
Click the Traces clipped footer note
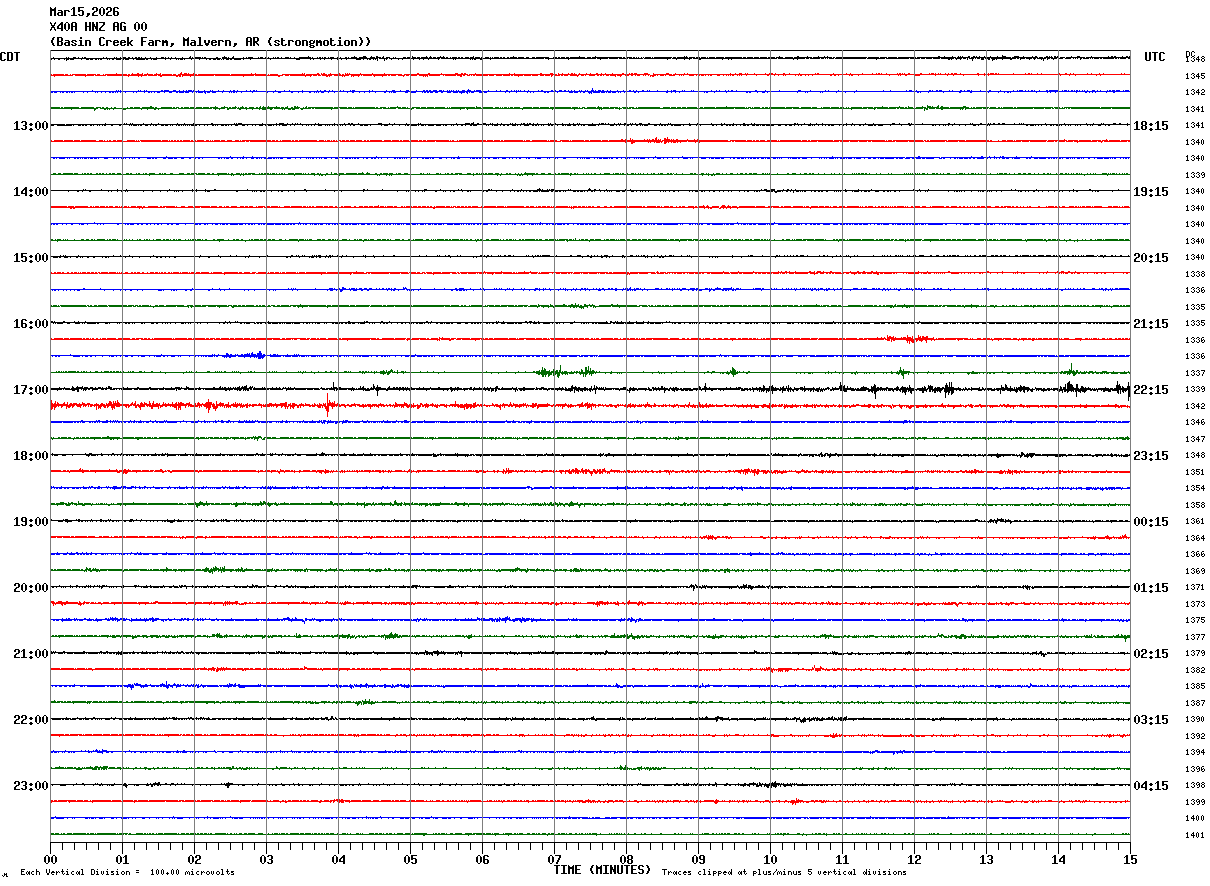[x=784, y=873]
